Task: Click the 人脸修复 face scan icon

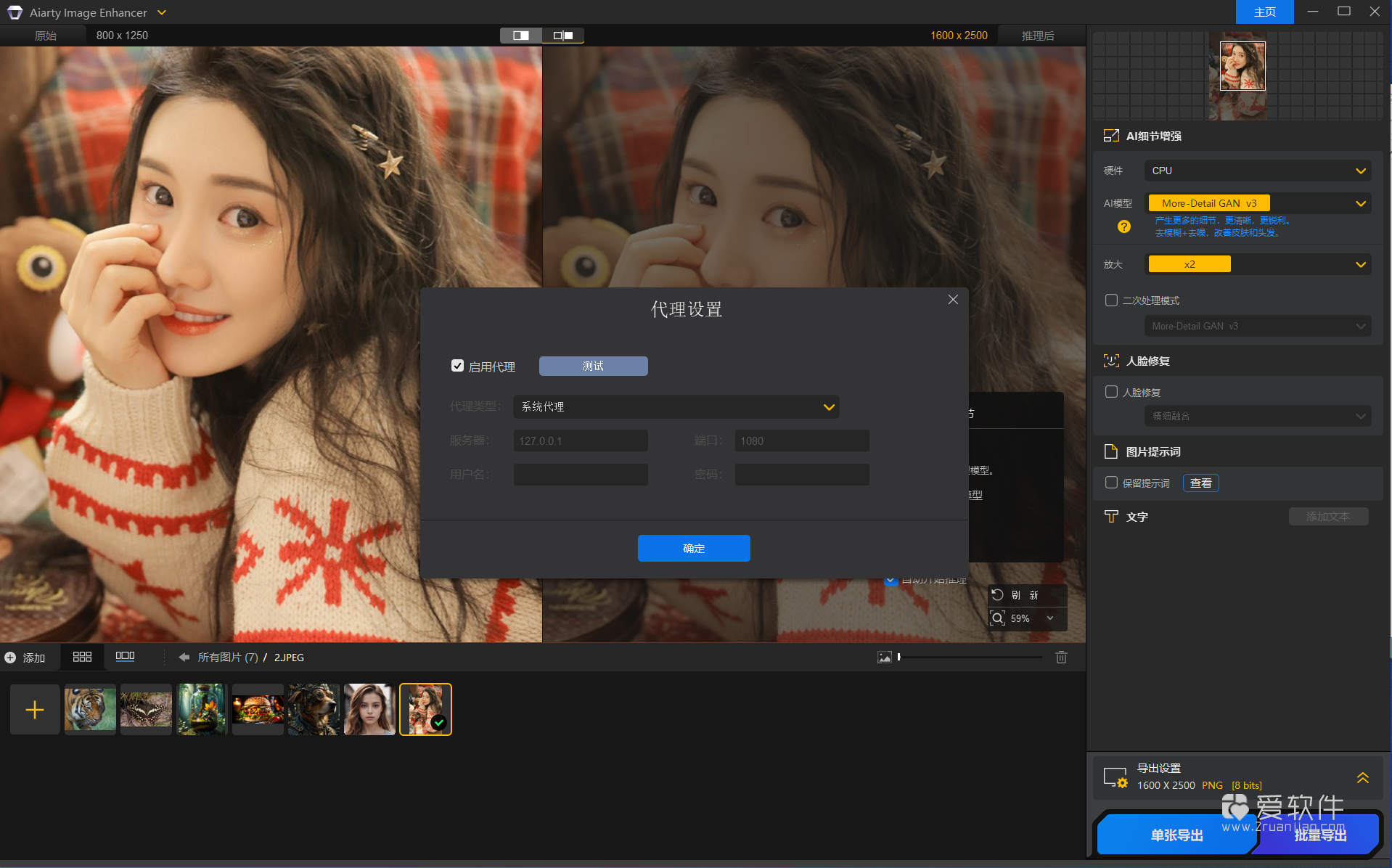Action: point(1111,361)
